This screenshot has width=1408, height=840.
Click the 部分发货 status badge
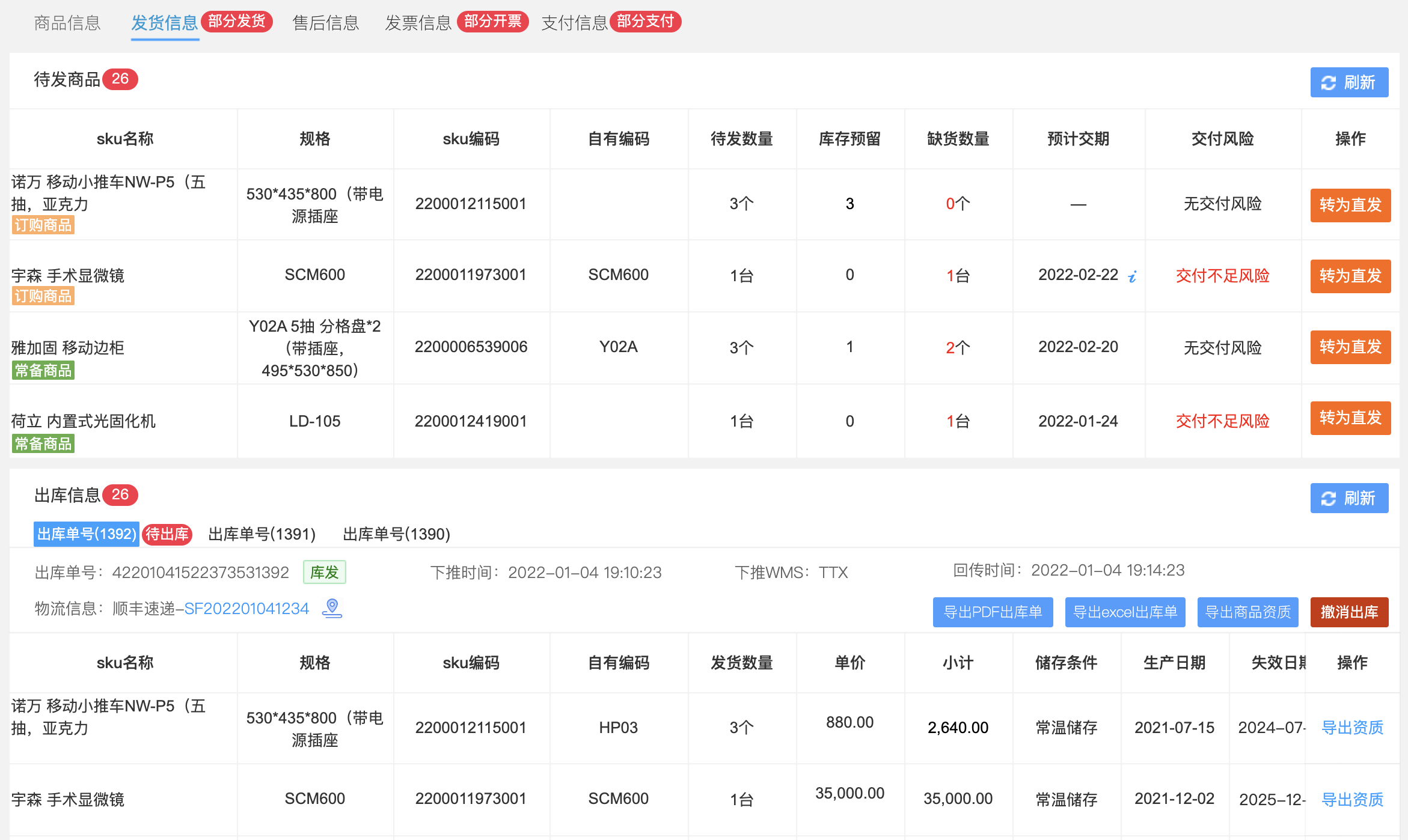[x=237, y=22]
